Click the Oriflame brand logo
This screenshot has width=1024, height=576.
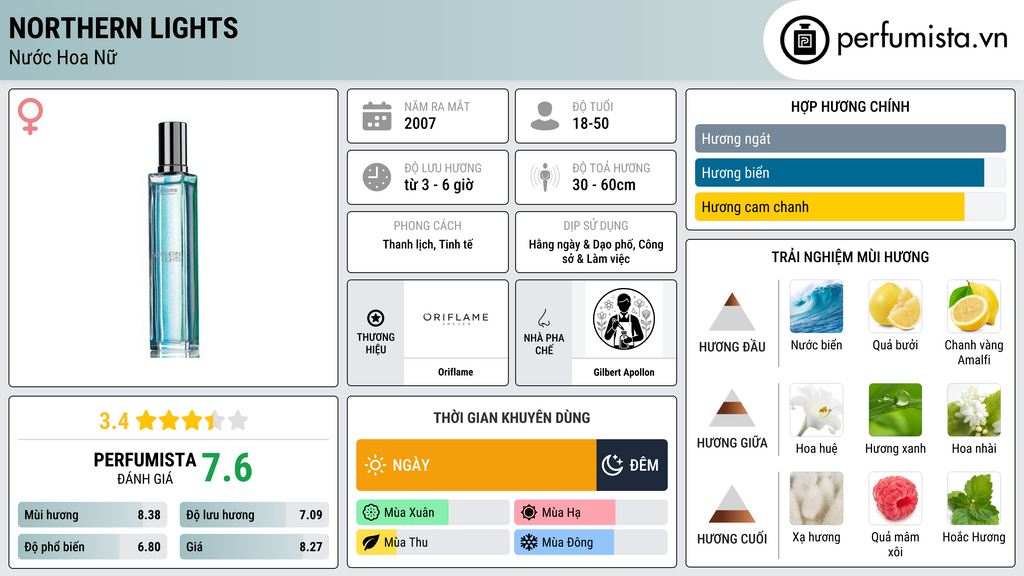pyautogui.click(x=455, y=318)
